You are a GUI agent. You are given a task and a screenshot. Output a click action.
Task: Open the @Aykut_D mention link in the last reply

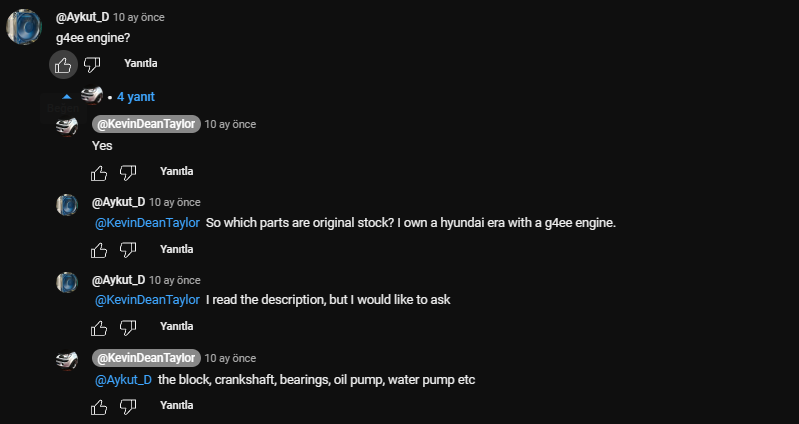[x=123, y=379]
